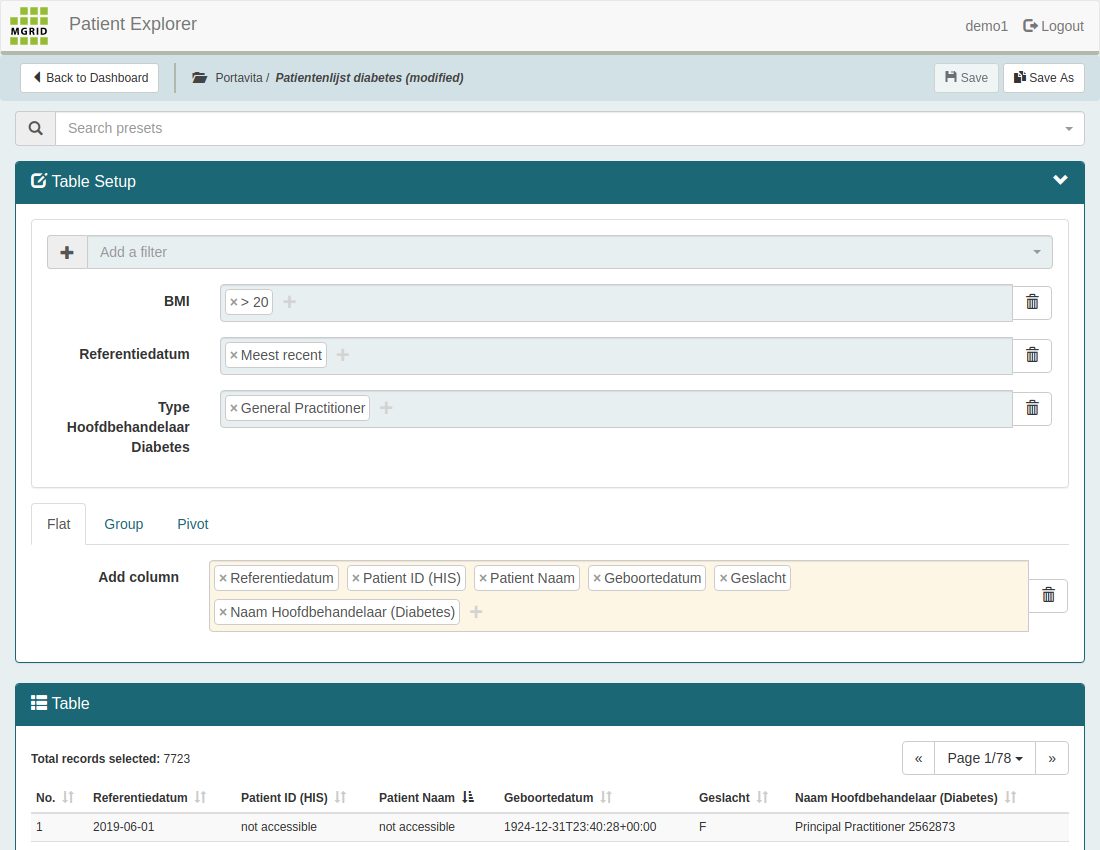Go to the previous page («)
Viewport: 1100px width, 850px height.
(918, 758)
